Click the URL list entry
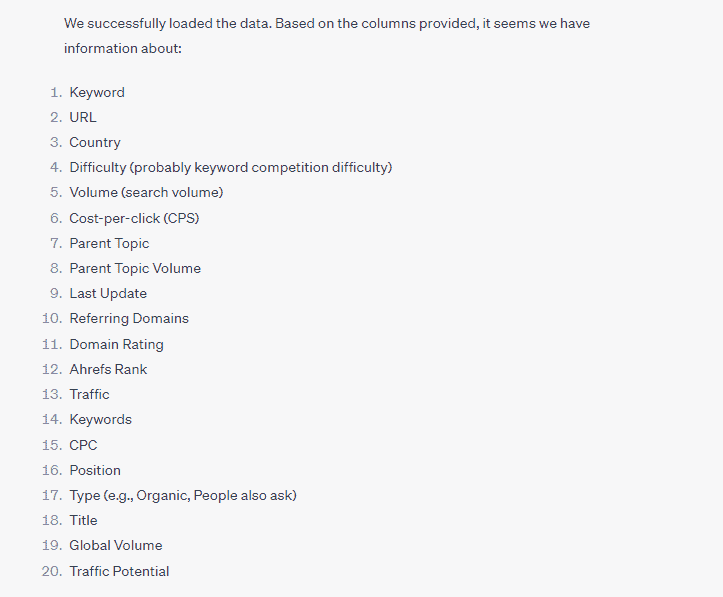The height and width of the screenshot is (597, 723). tap(83, 118)
